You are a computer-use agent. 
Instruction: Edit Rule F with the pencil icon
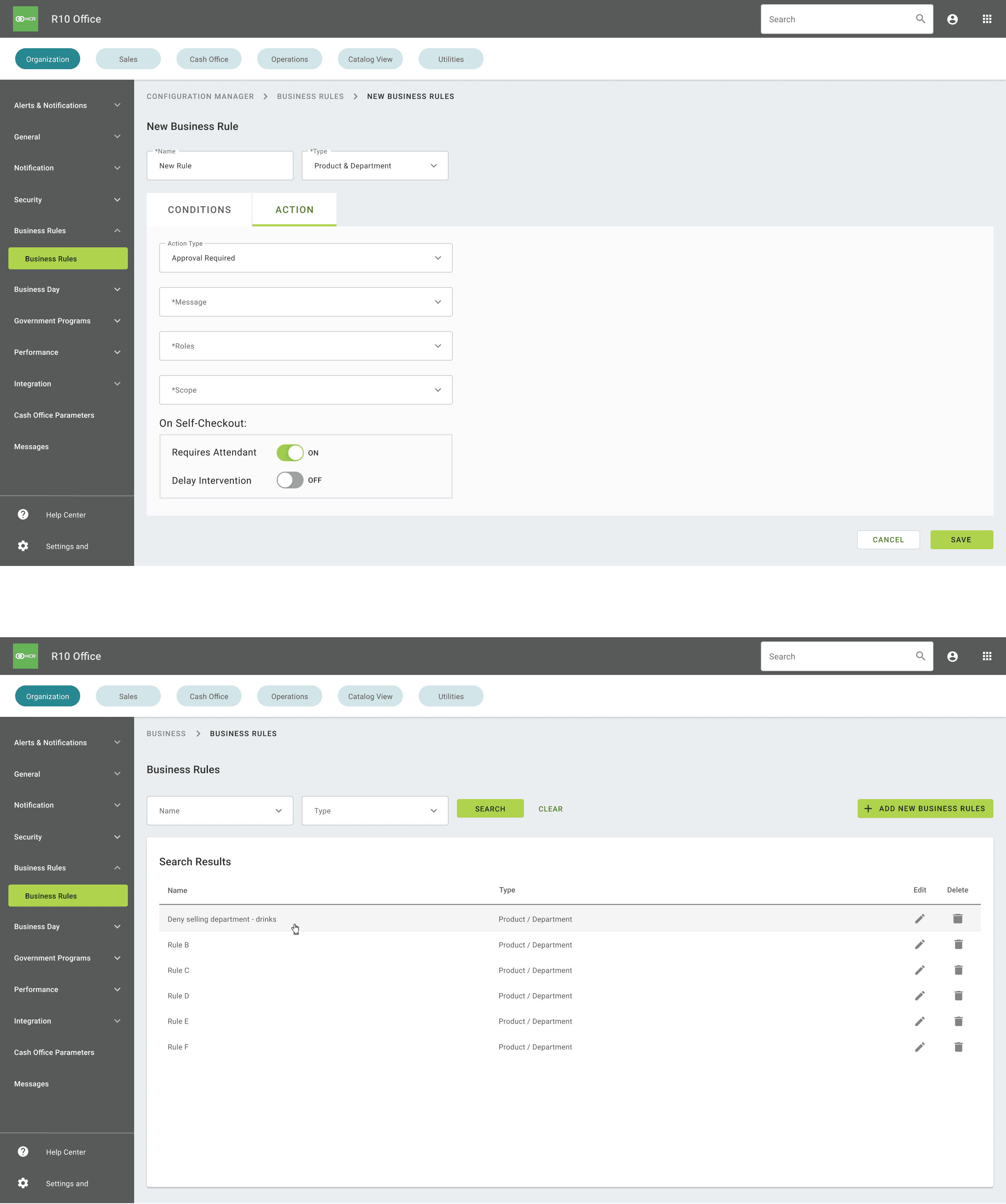[920, 1046]
